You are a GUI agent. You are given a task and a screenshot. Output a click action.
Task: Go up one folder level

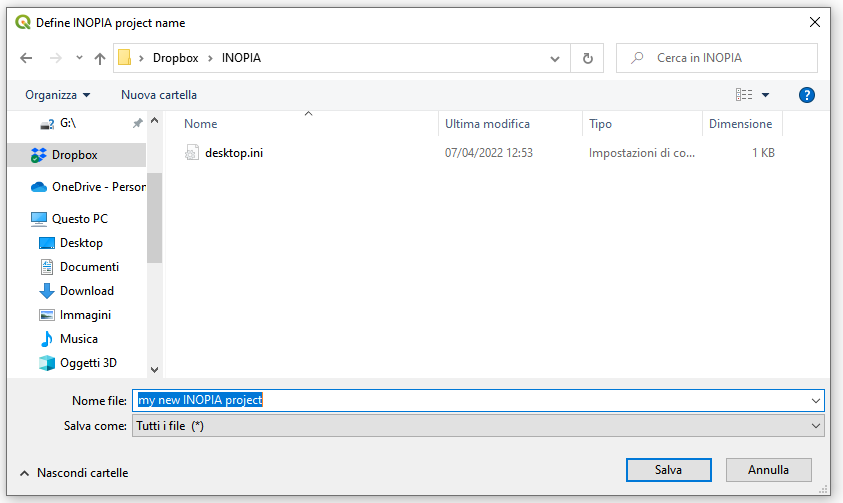click(99, 58)
